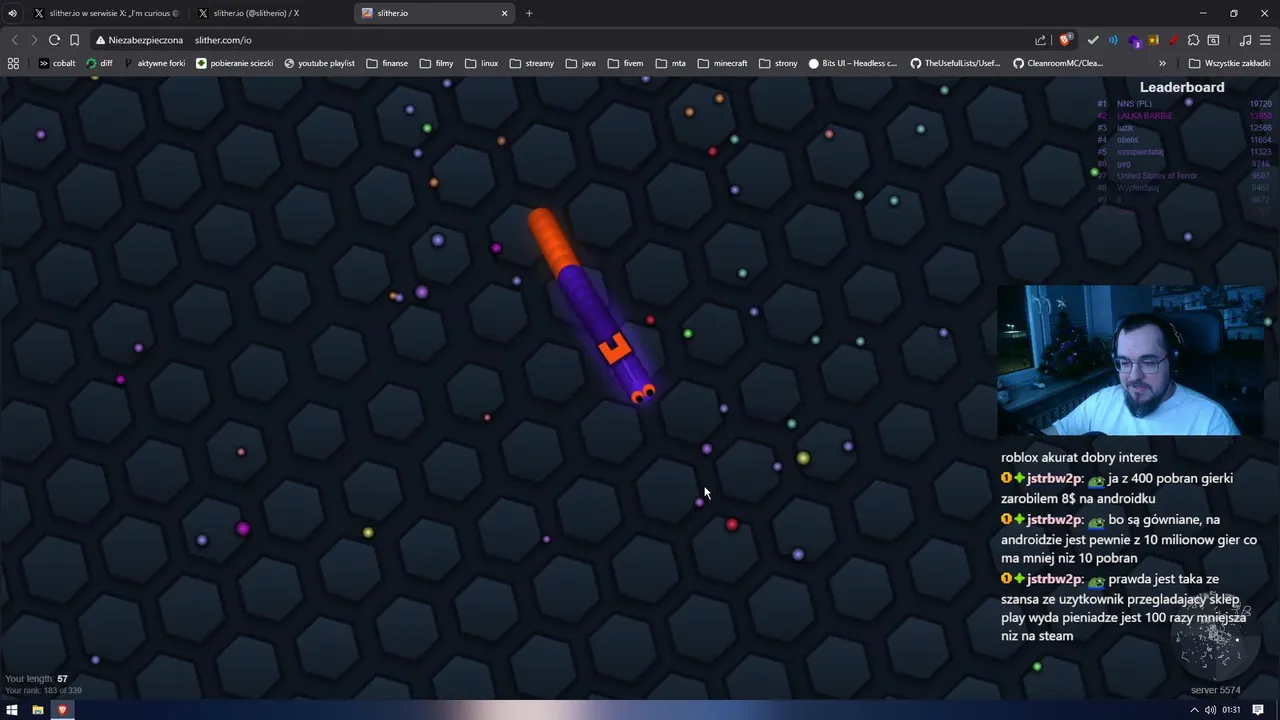Click chat line 'roblox akurat dobry interes'

[x=1079, y=457]
